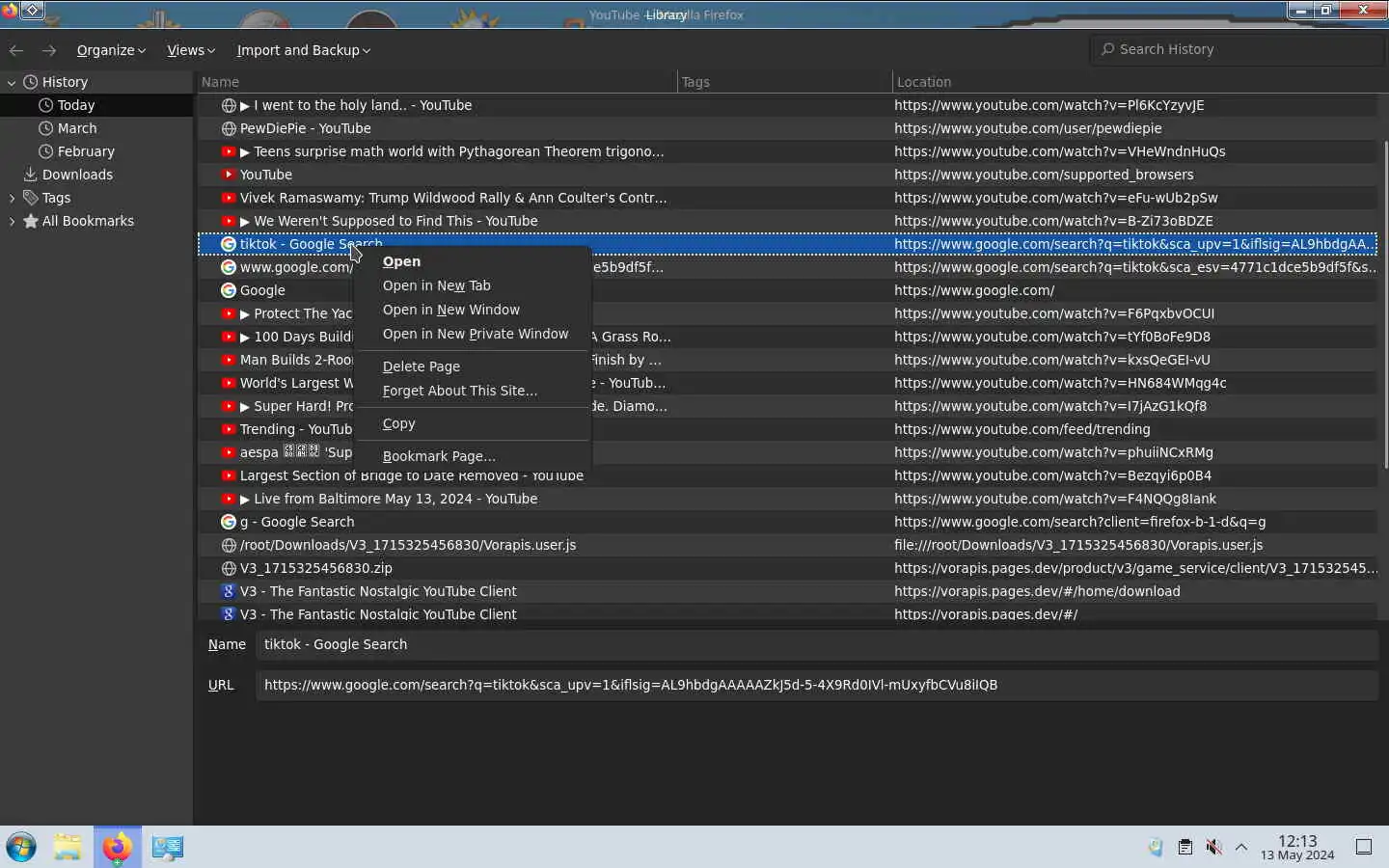Viewport: 1389px width, 868px height.
Task: Click icon of the Vorapis.user.js row
Action: (229, 545)
